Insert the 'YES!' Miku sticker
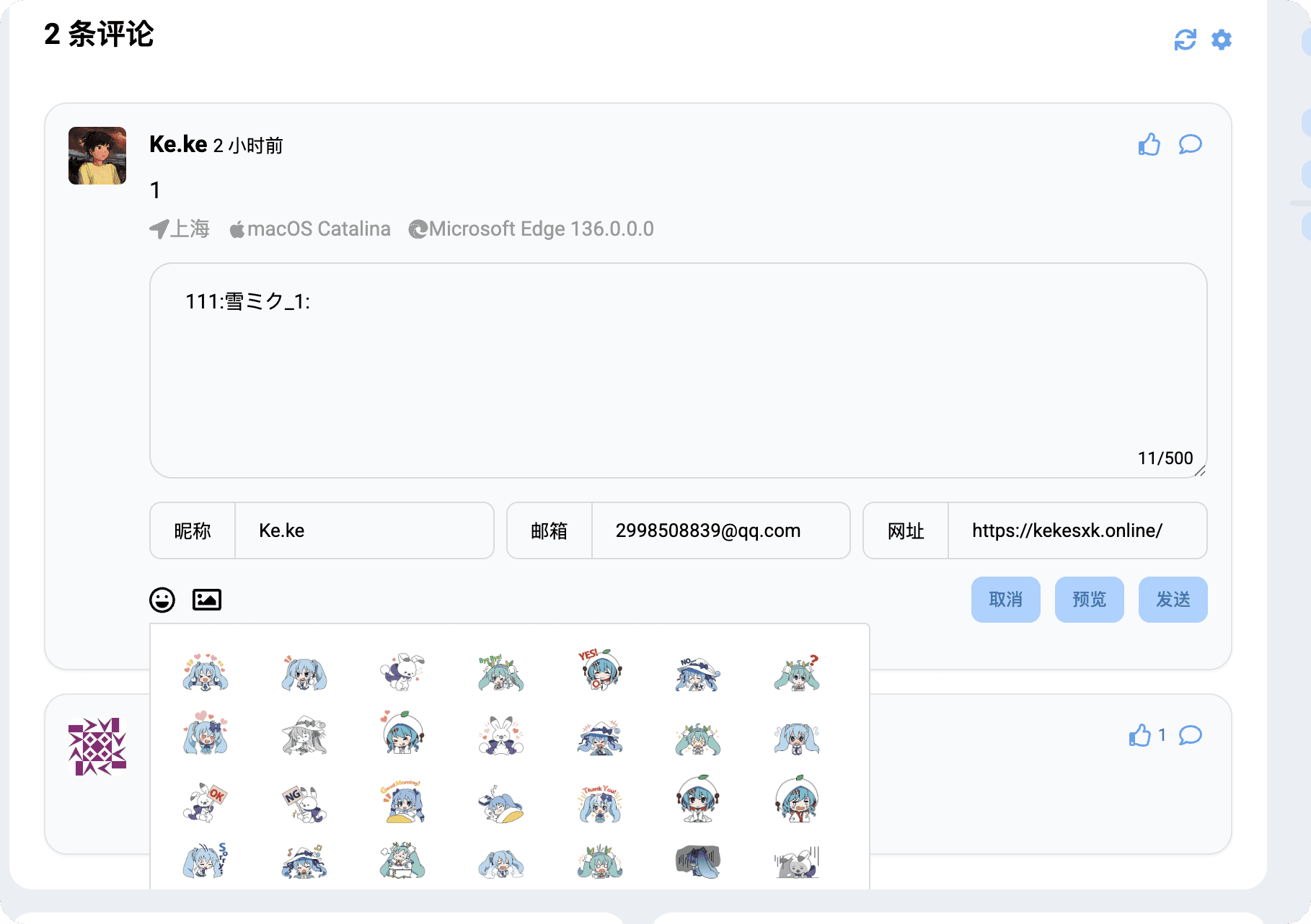Viewport: 1311px width, 924px height. [x=600, y=670]
